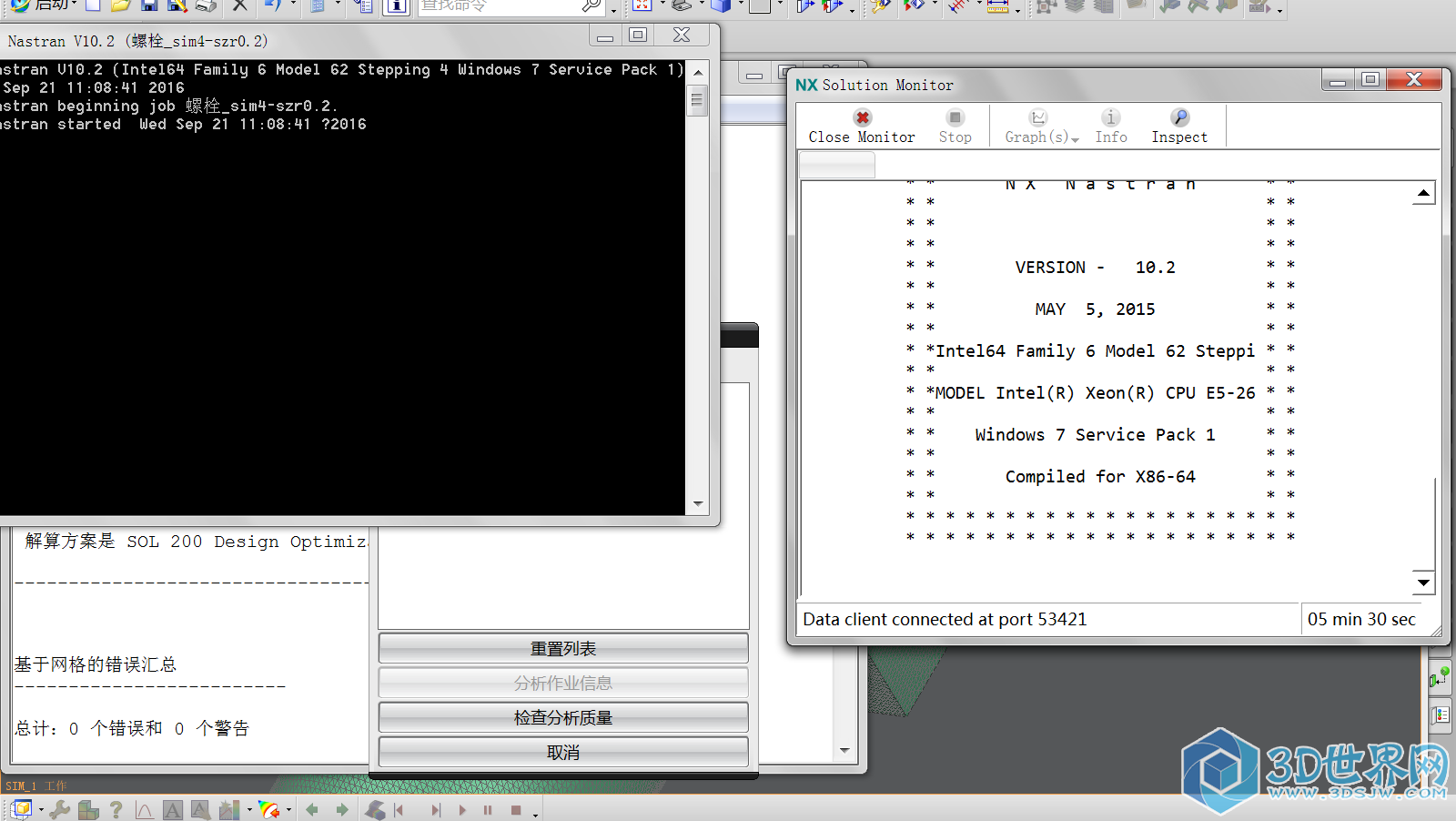The width and height of the screenshot is (1456, 821).
Task: Click the 检查分析质量 button
Action: click(563, 717)
